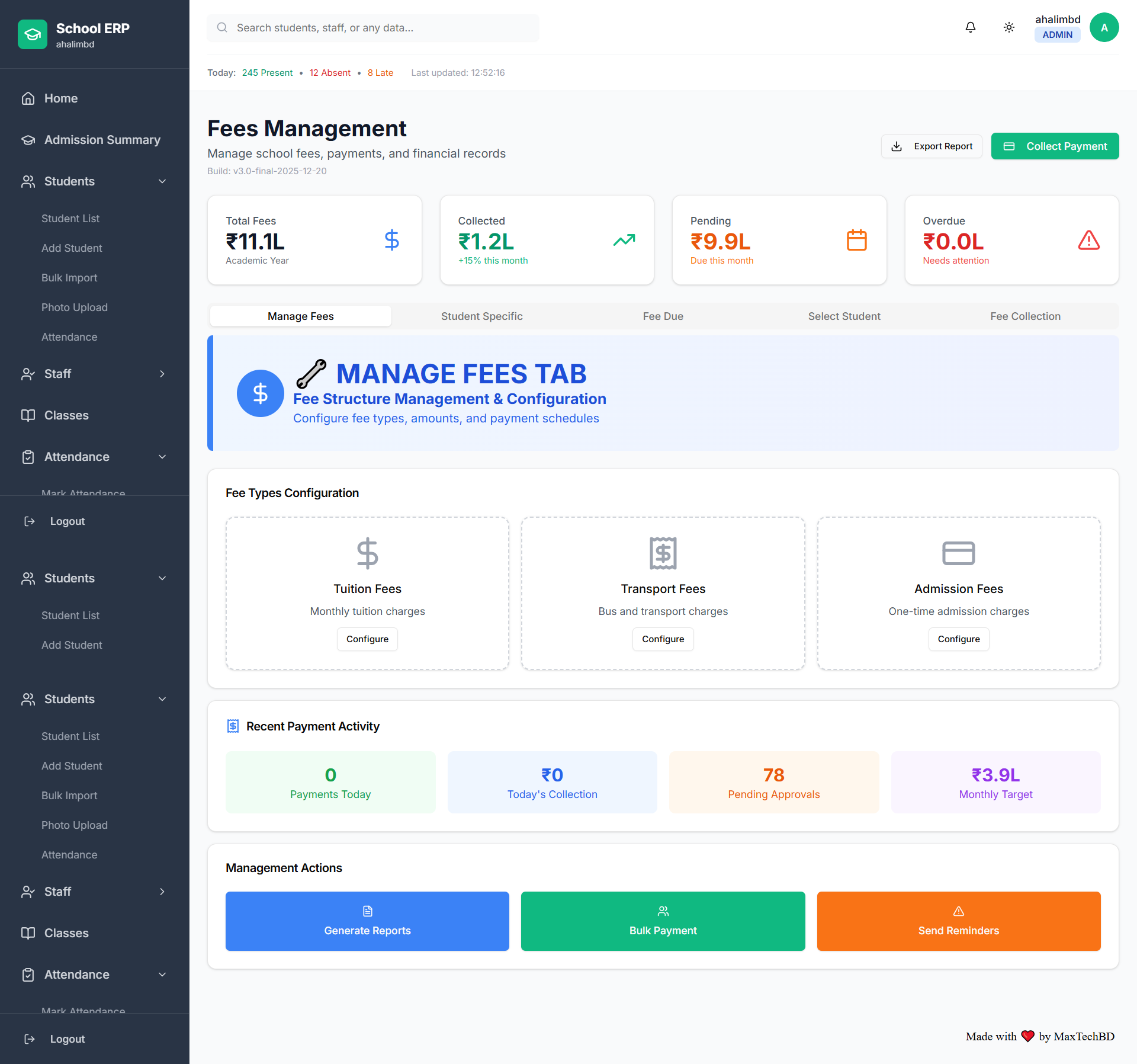Click the Admission Fees credit card icon
Image resolution: width=1137 pixels, height=1064 pixels.
958,553
